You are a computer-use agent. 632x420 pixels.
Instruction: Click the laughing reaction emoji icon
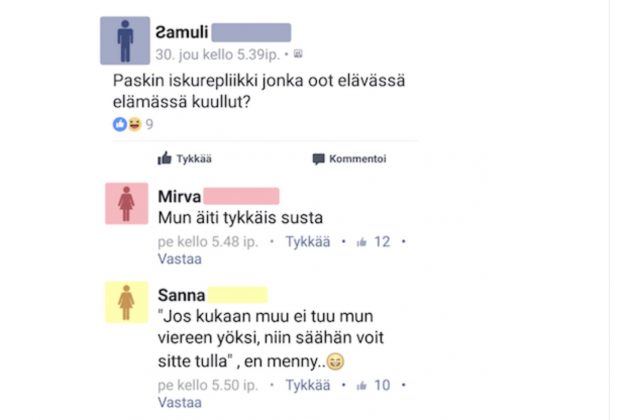[x=135, y=124]
